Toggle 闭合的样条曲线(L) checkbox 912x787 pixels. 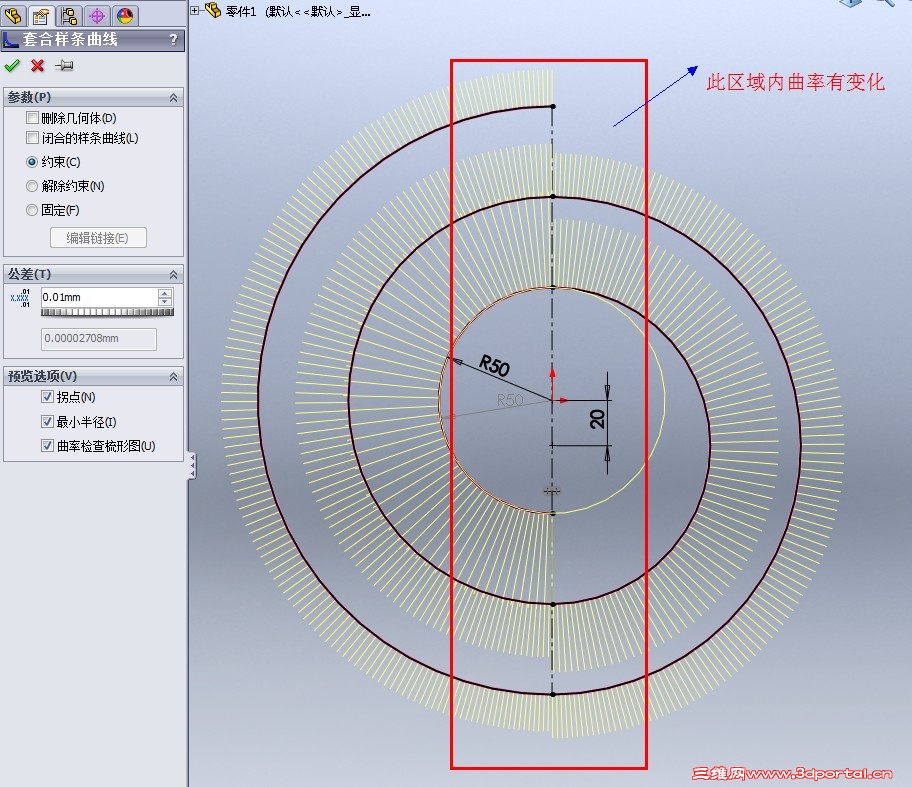33,138
